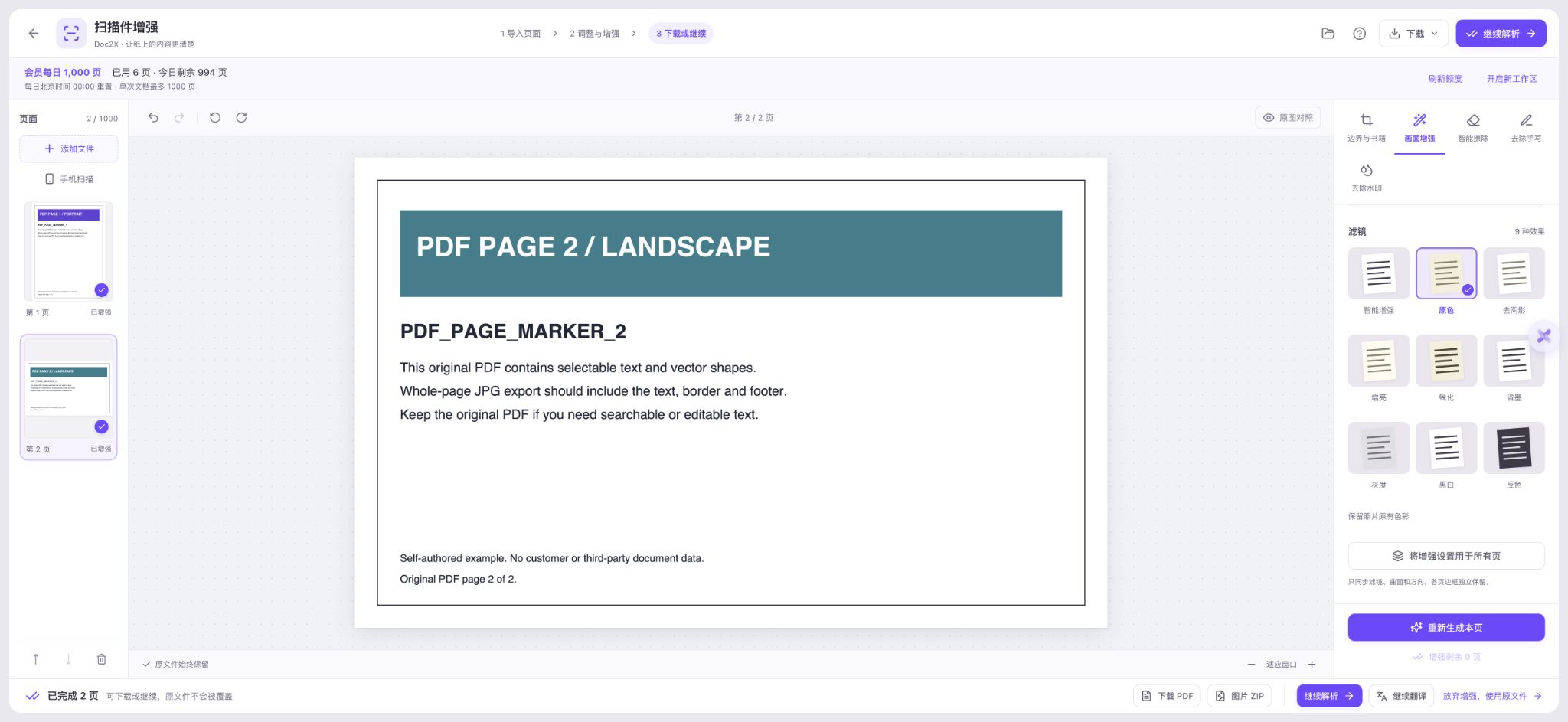1568x722 pixels.
Task: Open the help question mark icon
Action: (x=1359, y=33)
